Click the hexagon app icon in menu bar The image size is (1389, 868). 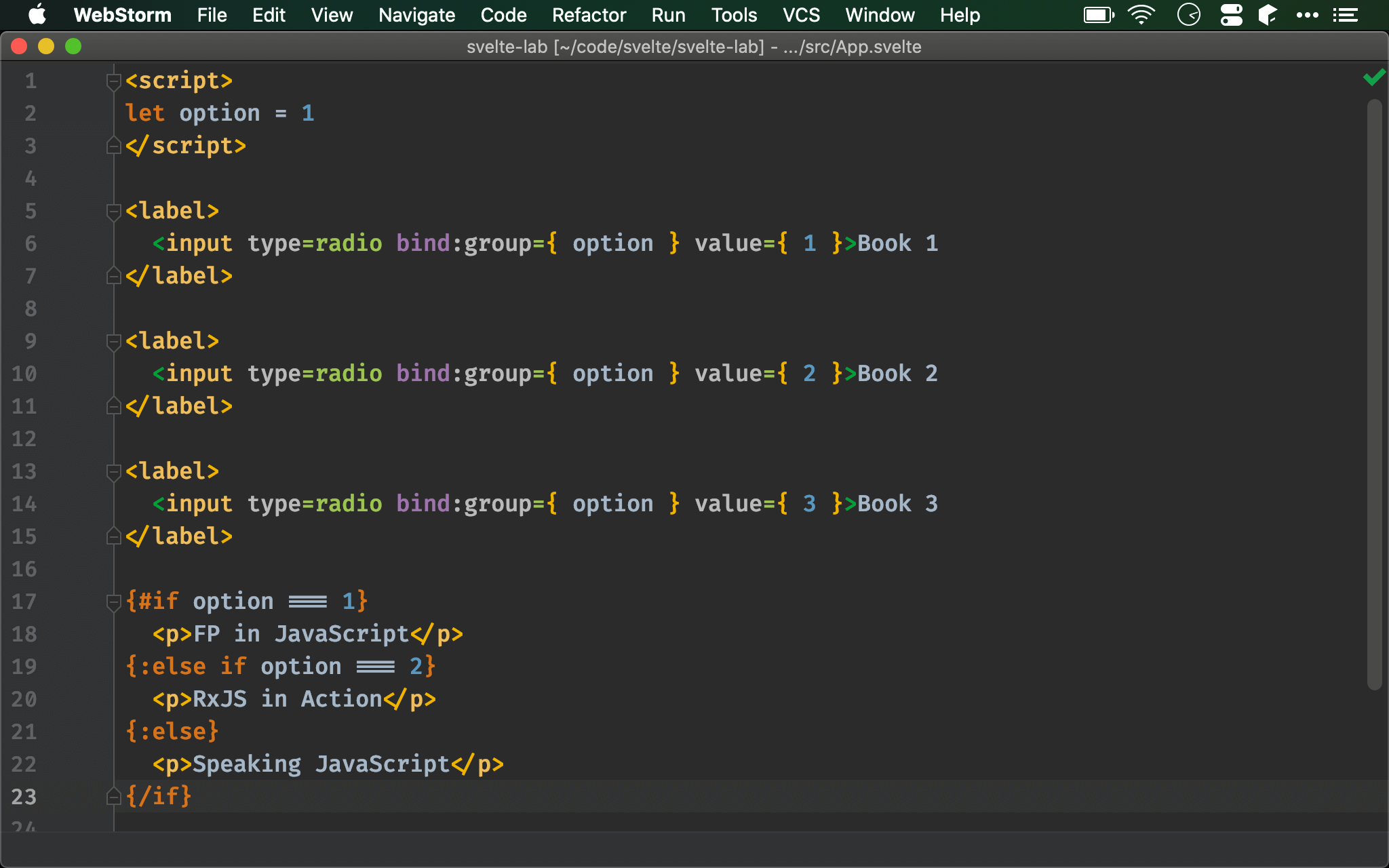(x=1268, y=15)
